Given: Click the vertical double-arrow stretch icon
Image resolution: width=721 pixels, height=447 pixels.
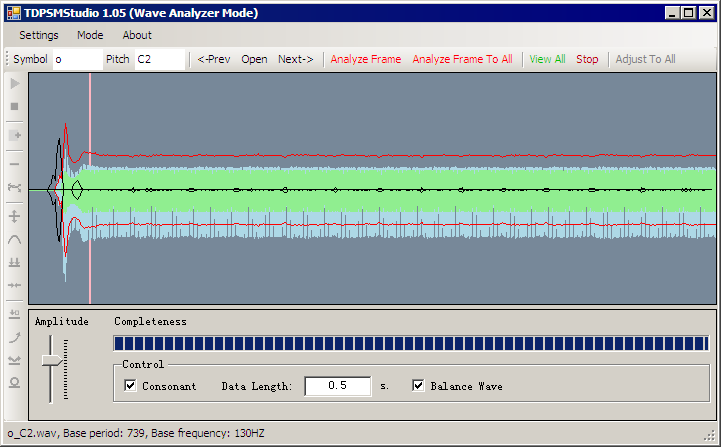Looking at the screenshot, I should click(15, 216).
